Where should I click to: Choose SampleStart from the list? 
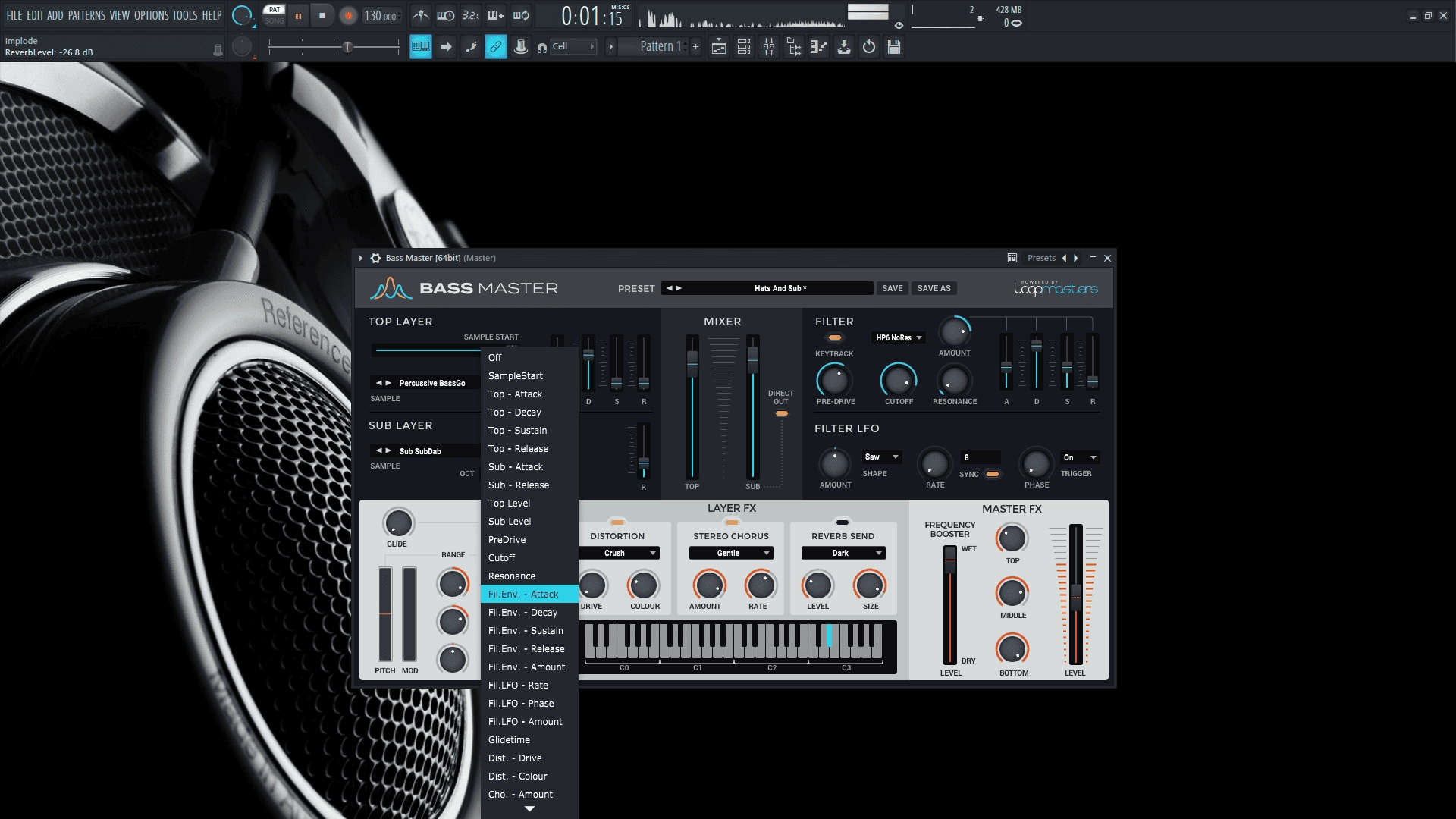[x=529, y=376]
